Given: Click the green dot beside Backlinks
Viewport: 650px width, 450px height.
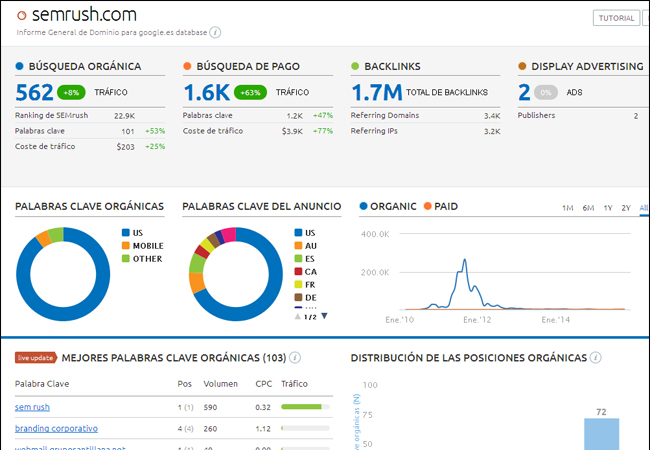Looking at the screenshot, I should 355,66.
